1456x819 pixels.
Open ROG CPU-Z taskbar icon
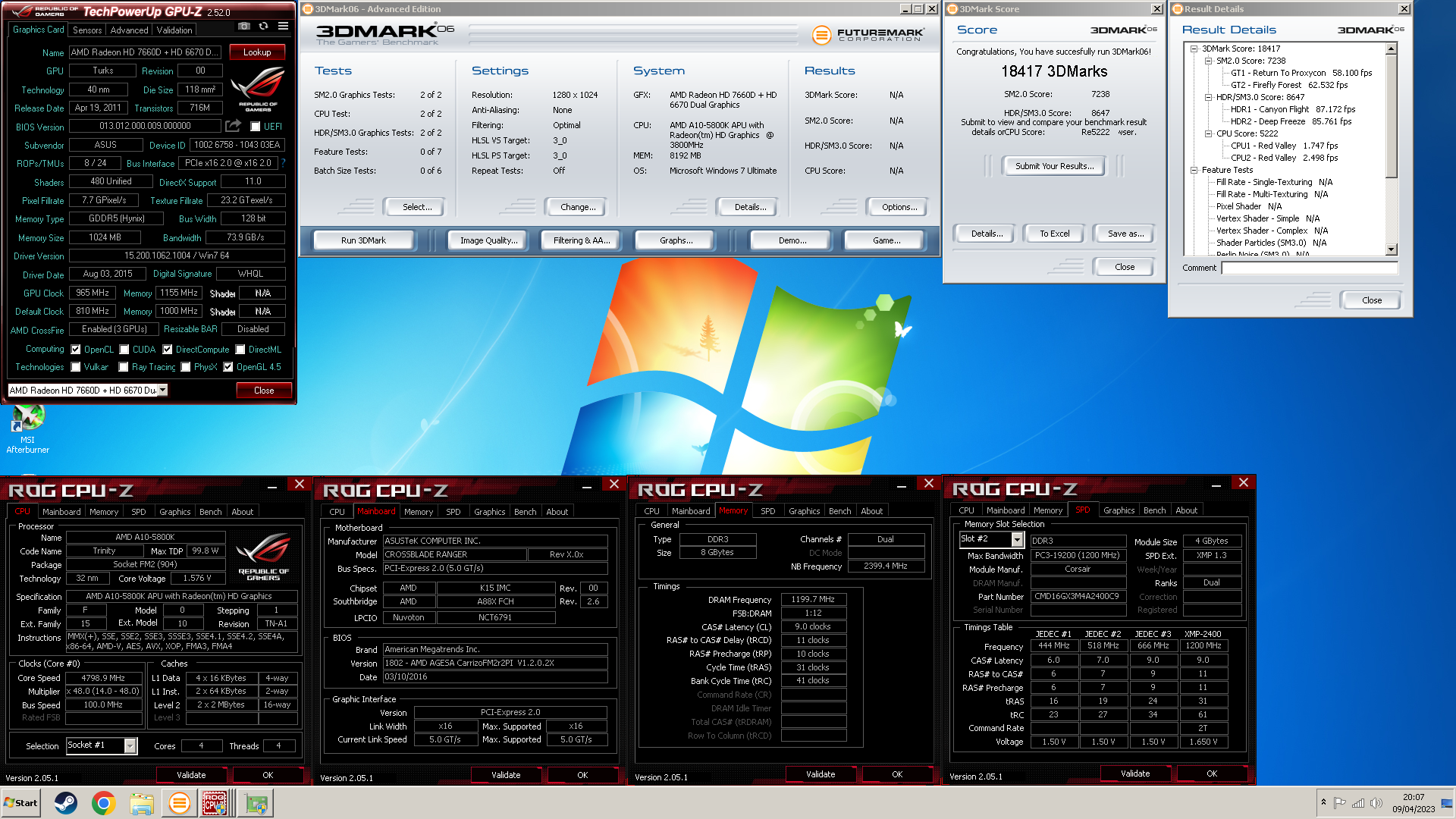coord(215,803)
